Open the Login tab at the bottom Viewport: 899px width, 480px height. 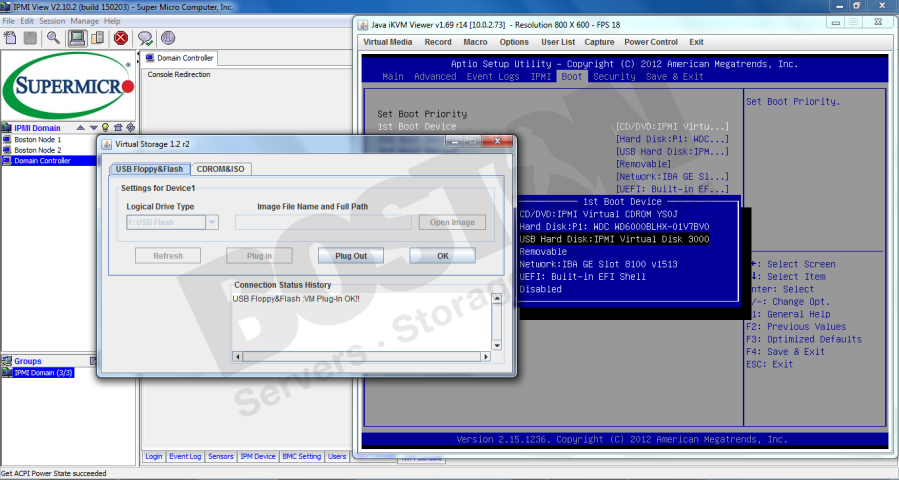coord(153,456)
